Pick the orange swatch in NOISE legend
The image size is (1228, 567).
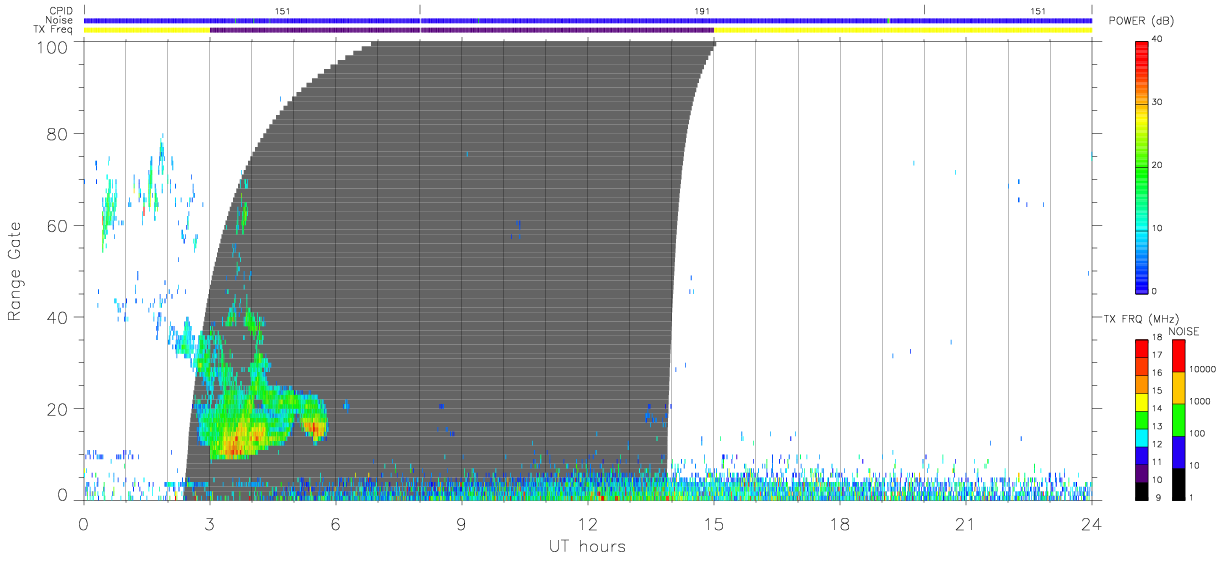tap(1178, 387)
